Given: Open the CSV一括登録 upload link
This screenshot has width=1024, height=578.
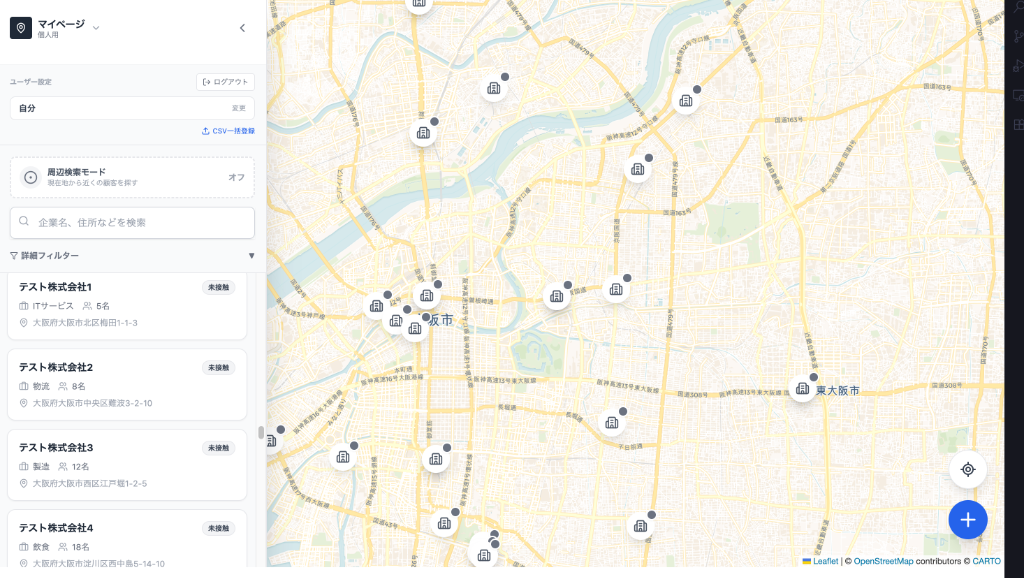Looking at the screenshot, I should tap(227, 130).
